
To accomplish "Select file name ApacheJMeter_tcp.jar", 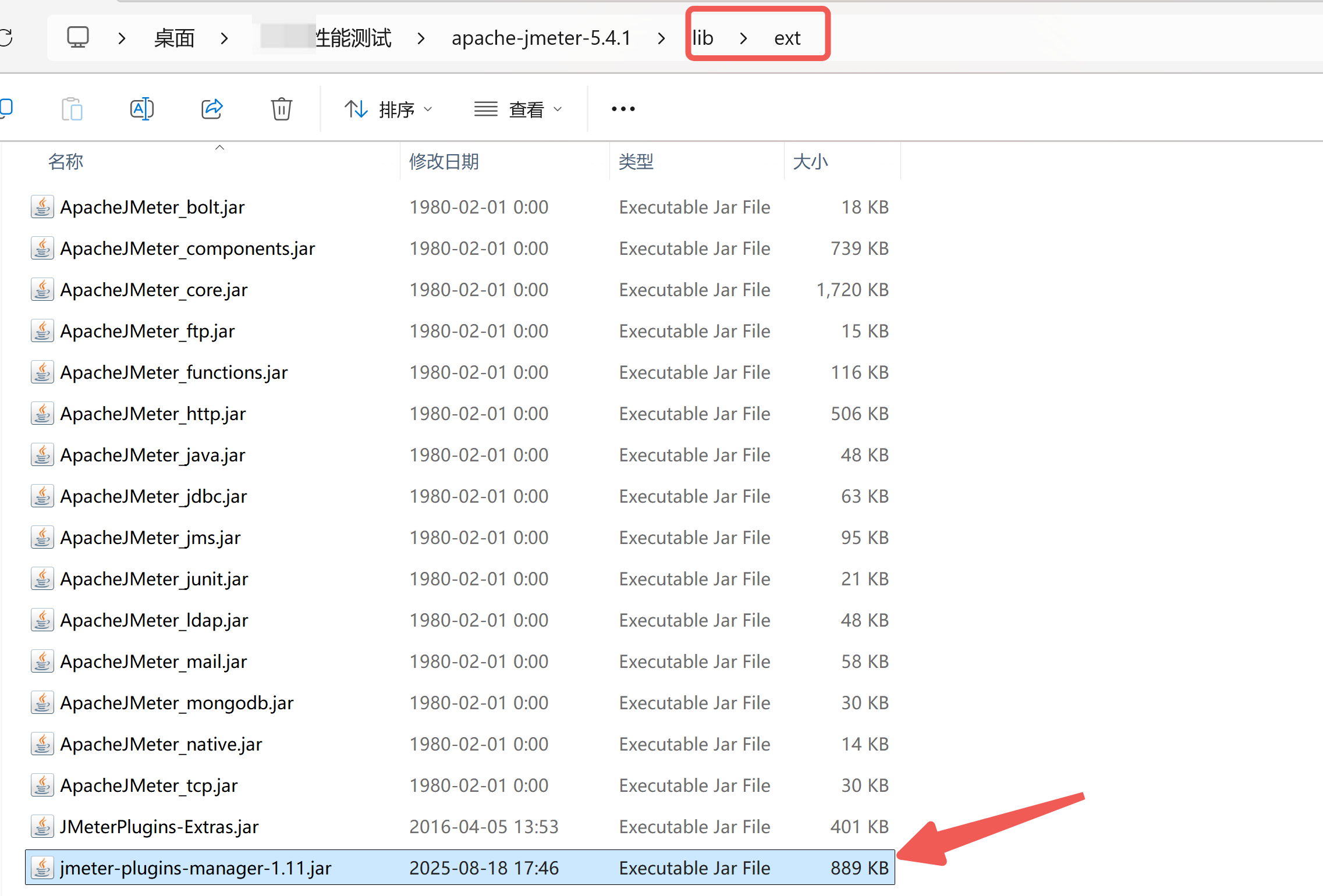I will tap(149, 785).
